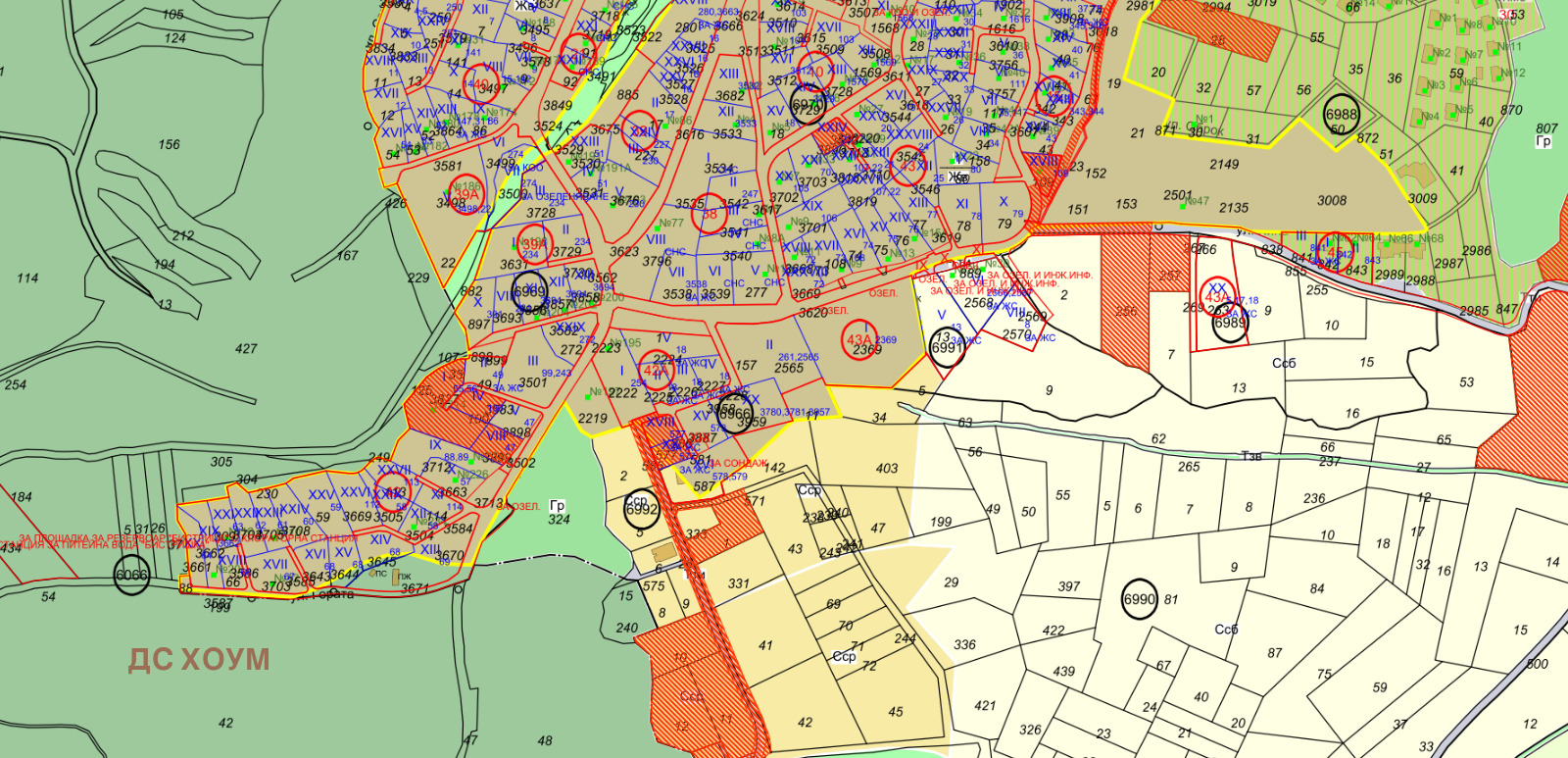Select black circled marker 6992

[641, 509]
